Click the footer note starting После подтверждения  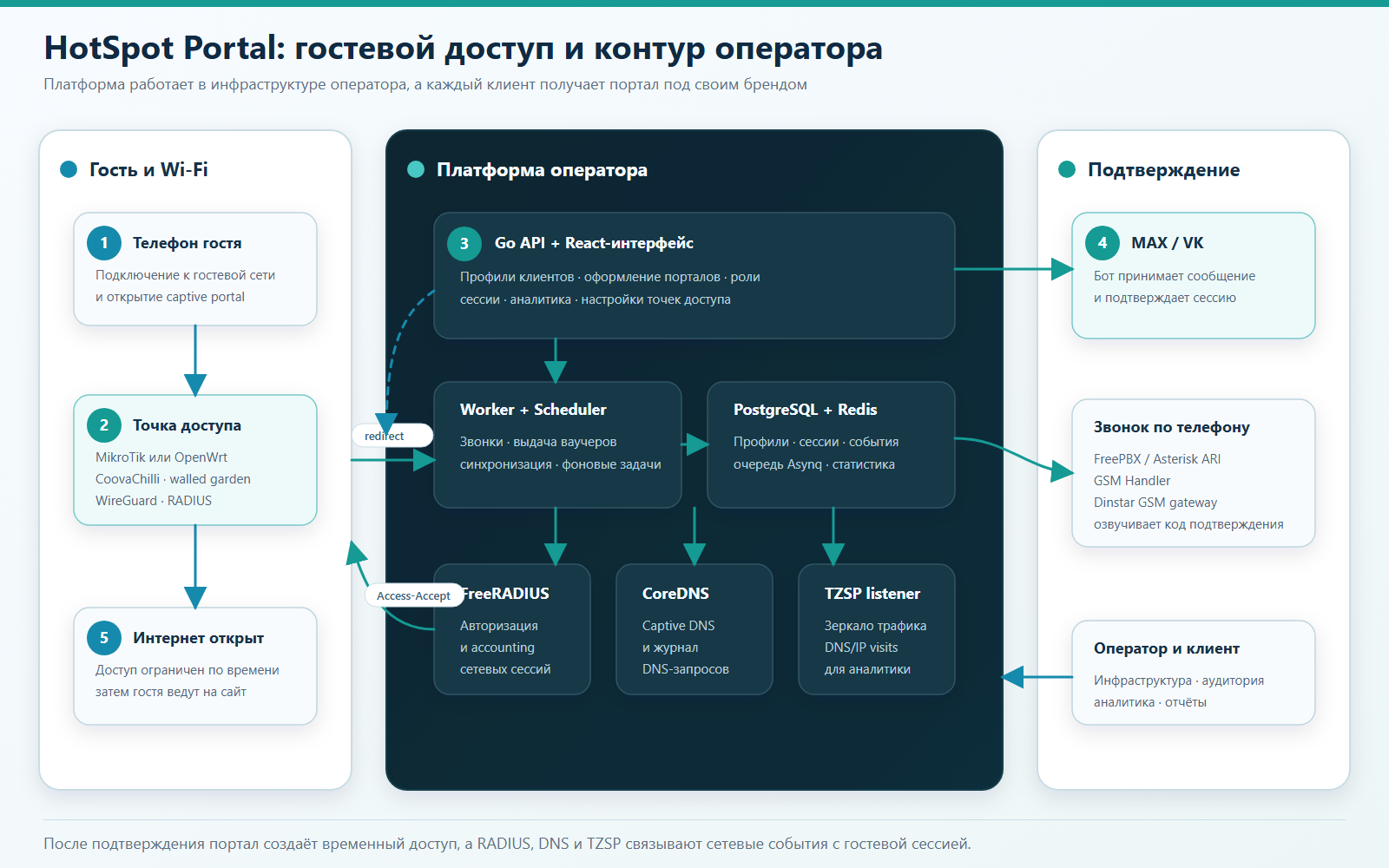507,844
